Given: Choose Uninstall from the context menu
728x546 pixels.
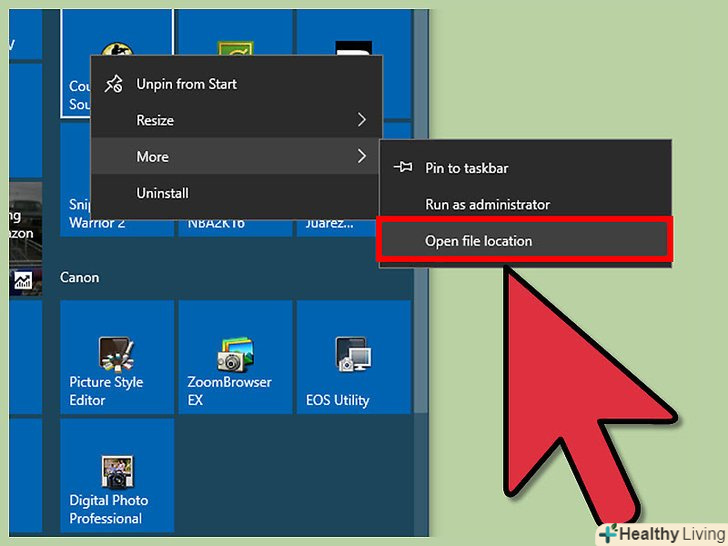Looking at the screenshot, I should (236, 193).
